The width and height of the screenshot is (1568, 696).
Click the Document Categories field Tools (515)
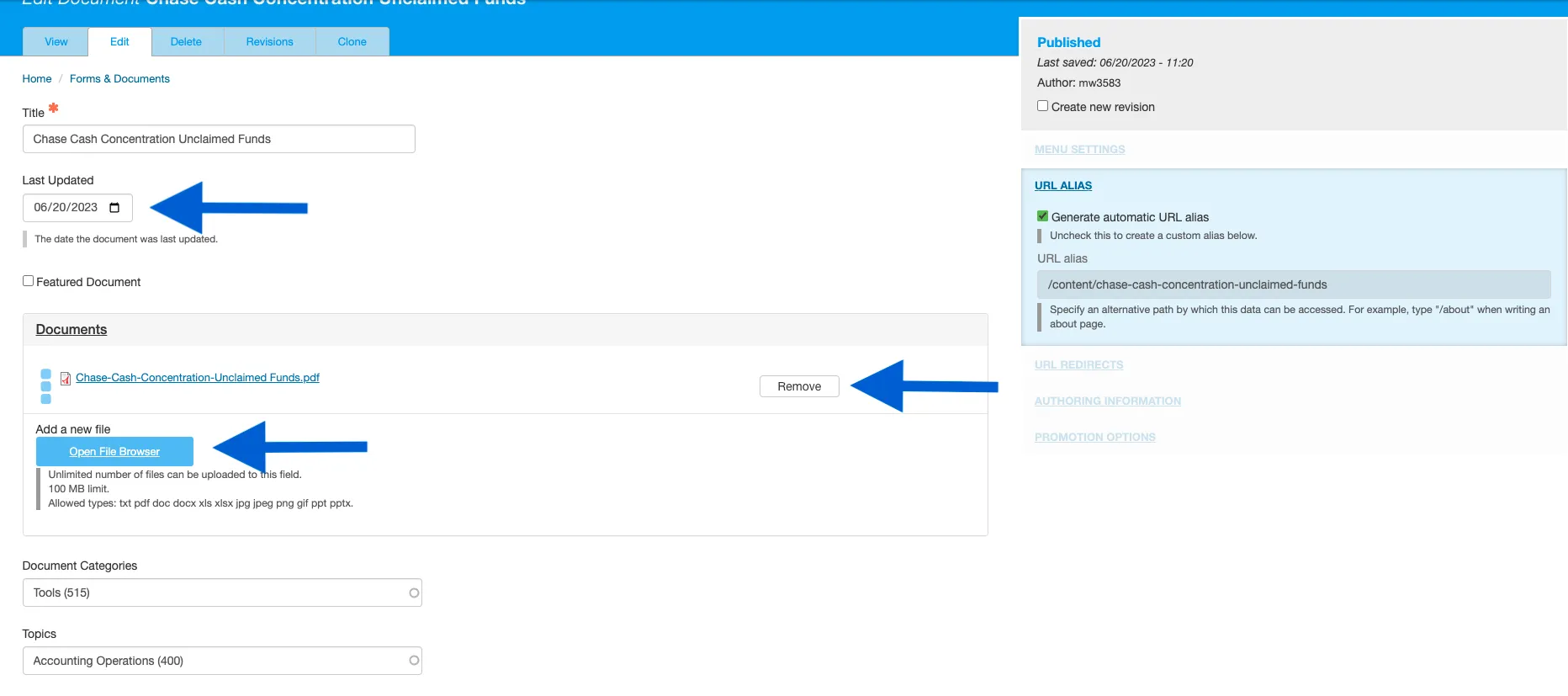(222, 592)
